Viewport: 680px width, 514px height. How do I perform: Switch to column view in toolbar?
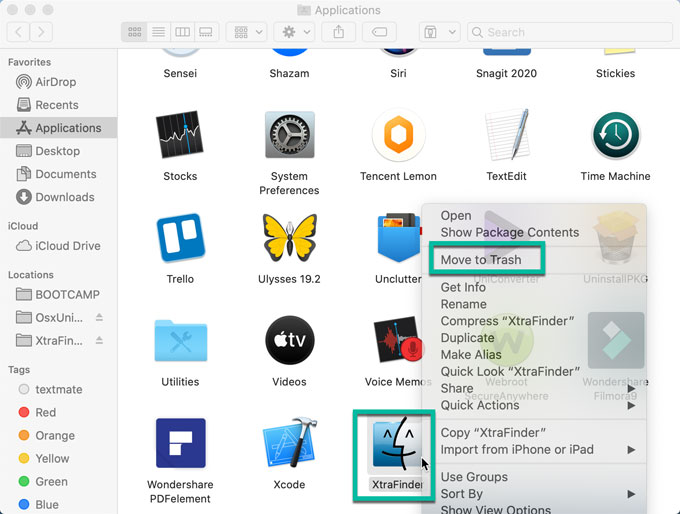(x=183, y=32)
